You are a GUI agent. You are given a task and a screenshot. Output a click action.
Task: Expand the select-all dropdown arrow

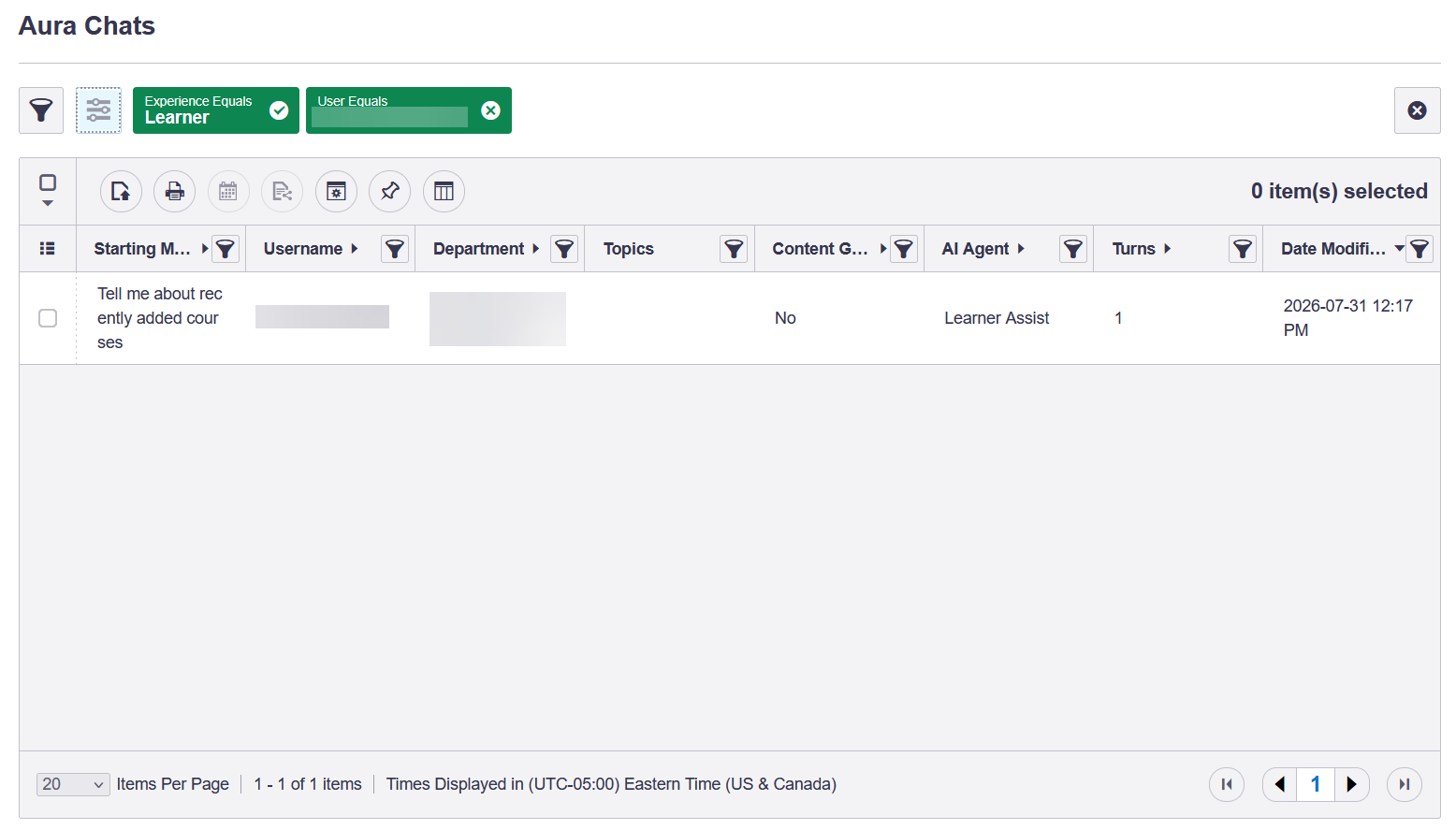[48, 203]
